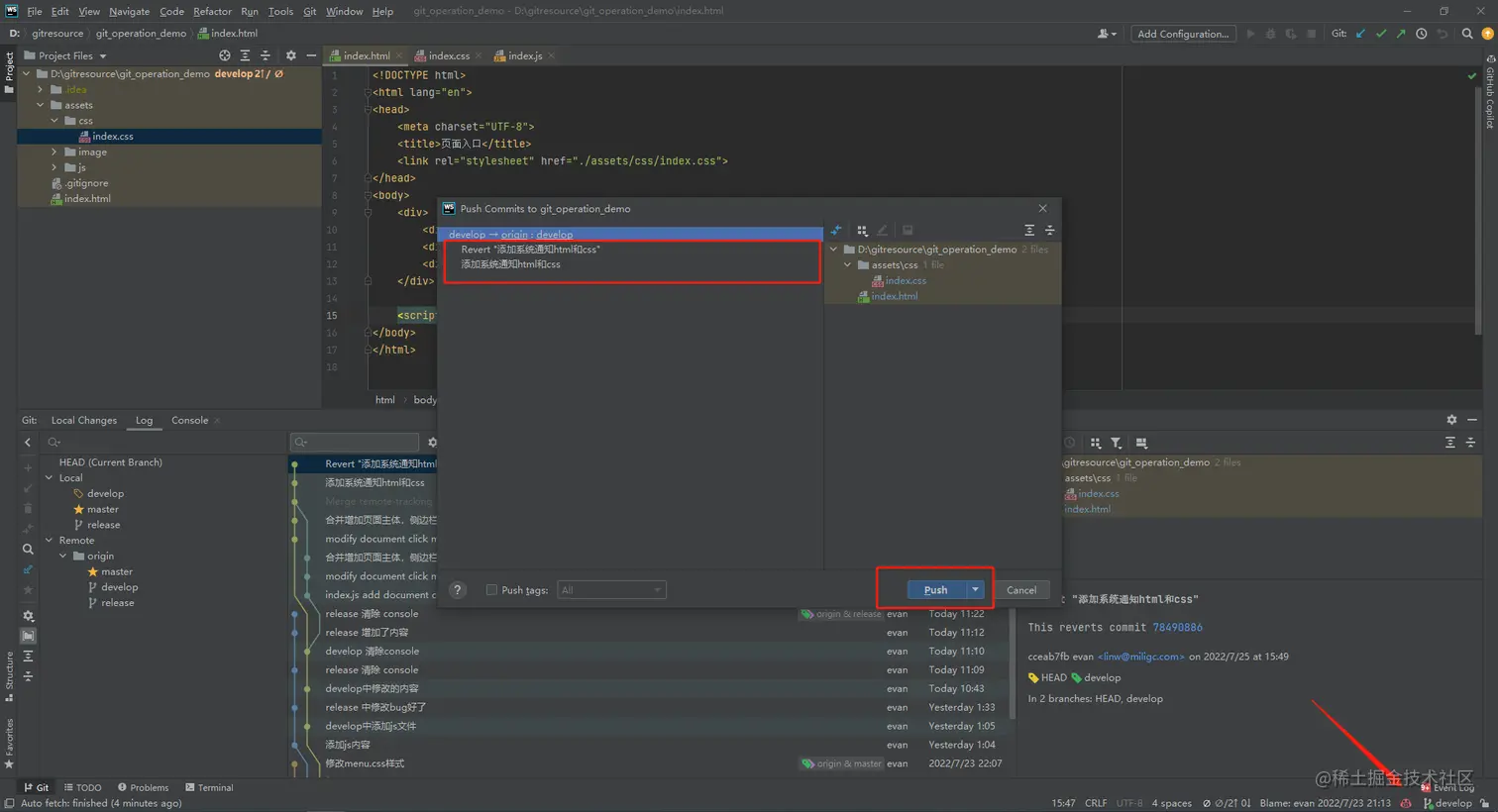Expand all files in Push dialog tree
Image resolution: width=1498 pixels, height=812 pixels.
(x=1029, y=230)
